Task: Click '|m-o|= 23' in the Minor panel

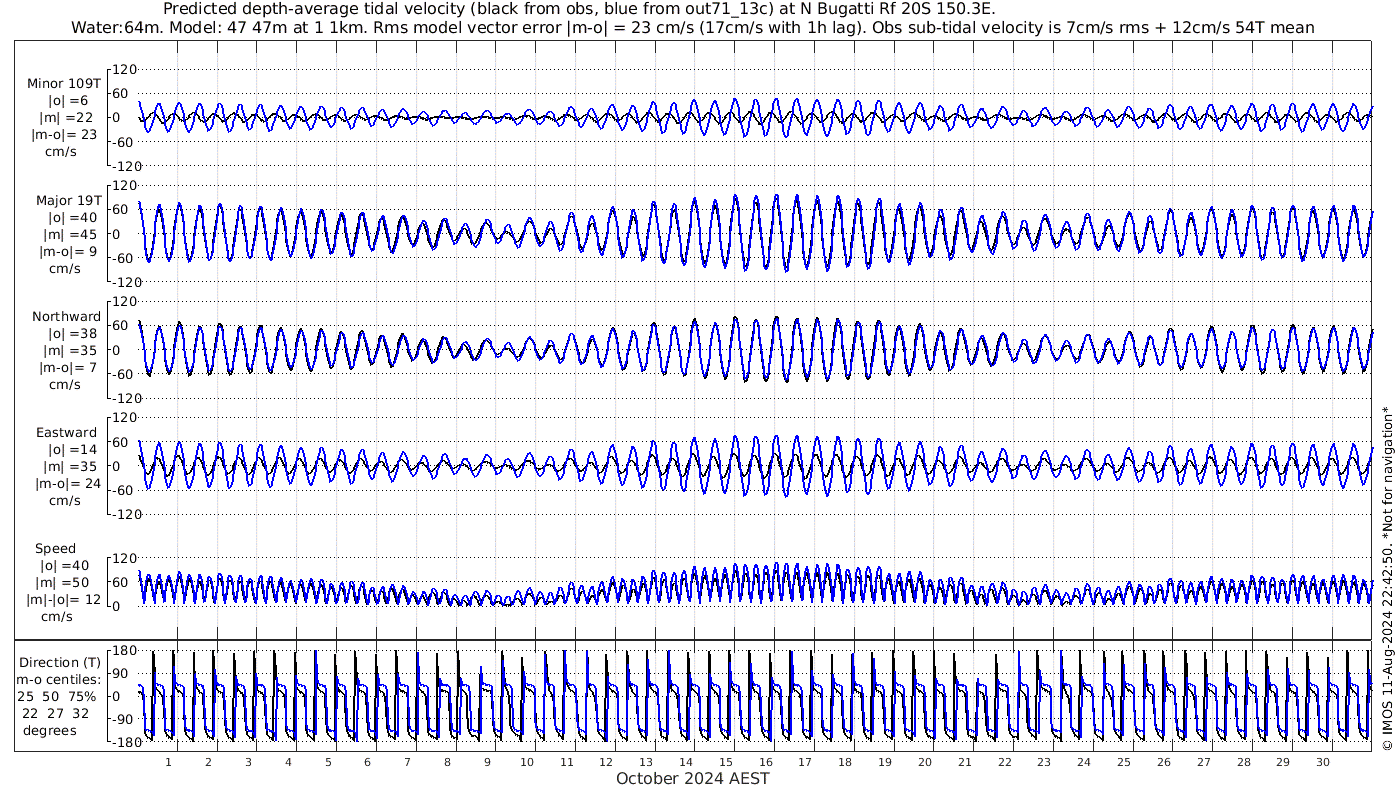Action: point(64,135)
